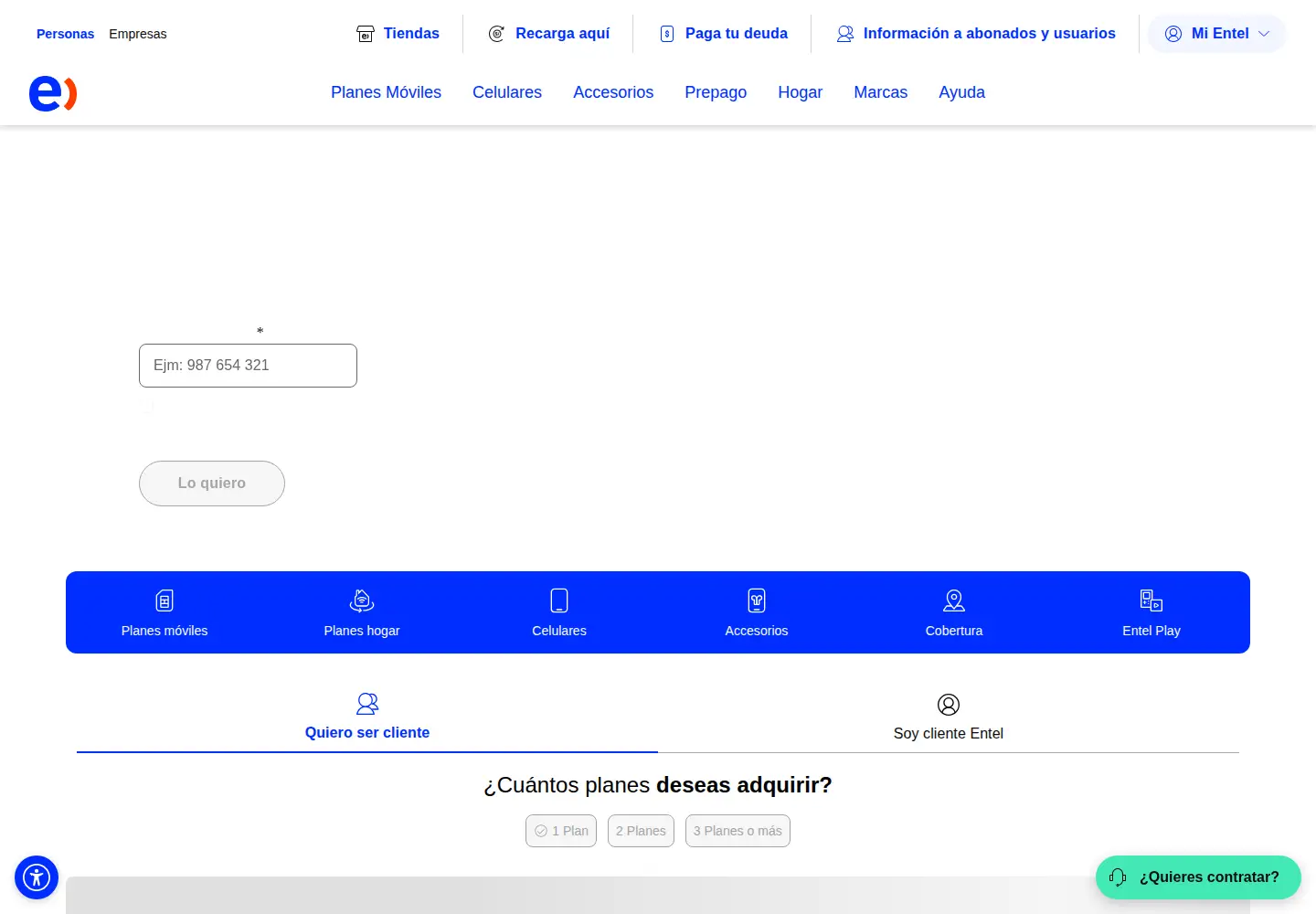
Task: Click the Recarga aquí recharge icon
Action: tap(497, 34)
